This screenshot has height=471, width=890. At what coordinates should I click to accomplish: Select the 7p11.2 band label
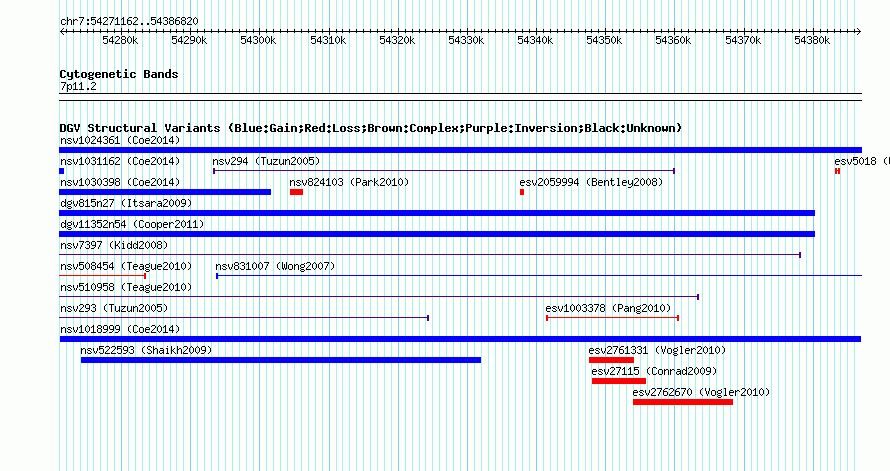(78, 86)
